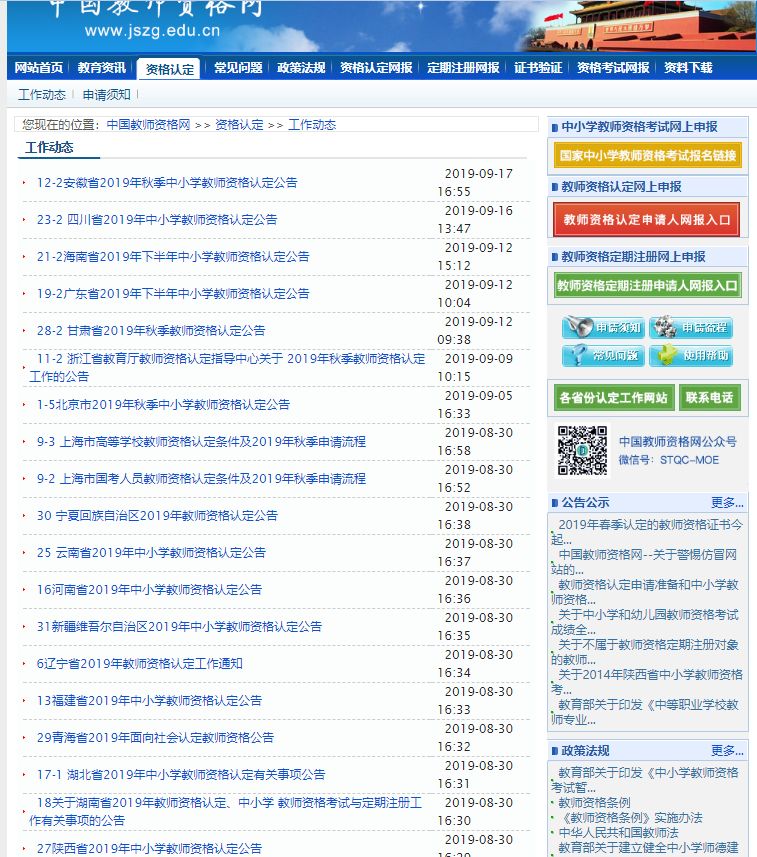Open 27陕西省 announcement link
The width and height of the screenshot is (757, 857).
tap(149, 849)
